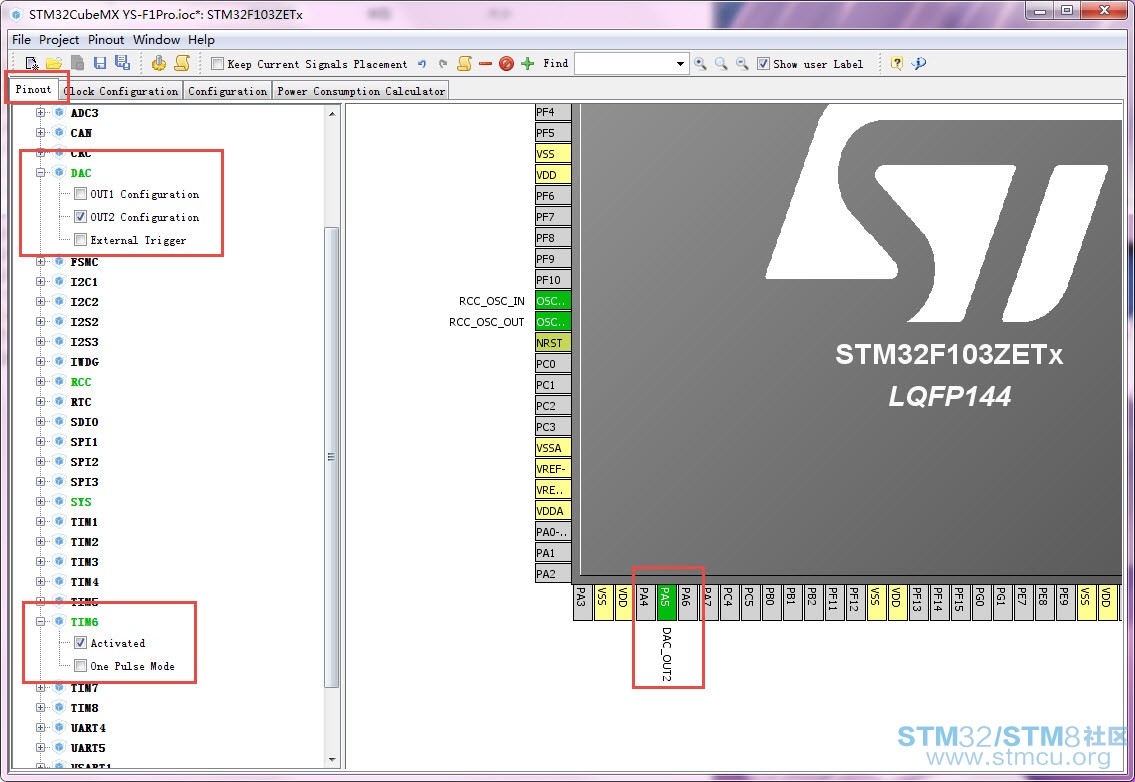Toggle Show user Label checkbox
This screenshot has height=782, width=1135.
point(763,64)
